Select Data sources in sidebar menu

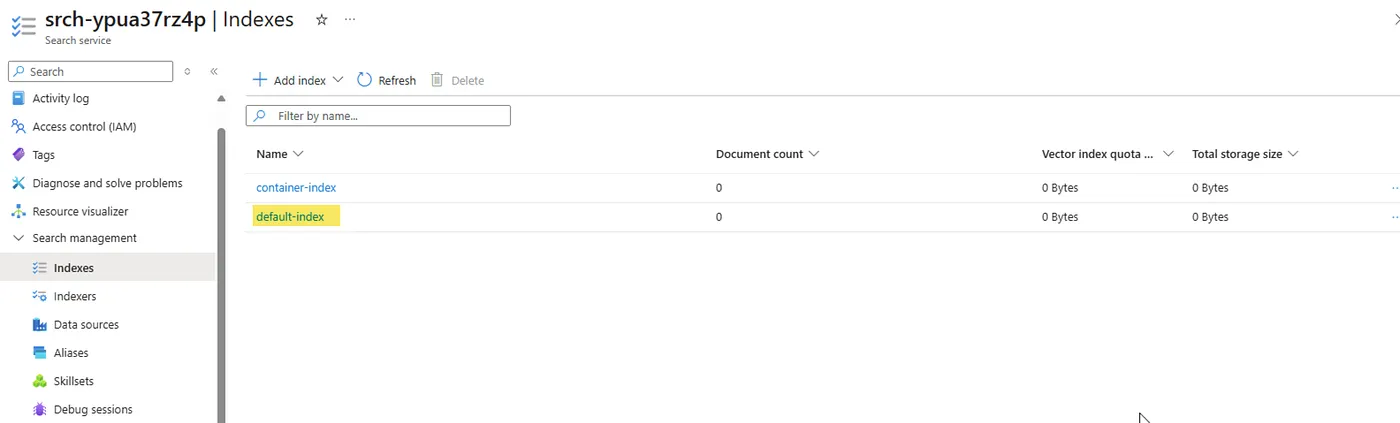click(86, 324)
